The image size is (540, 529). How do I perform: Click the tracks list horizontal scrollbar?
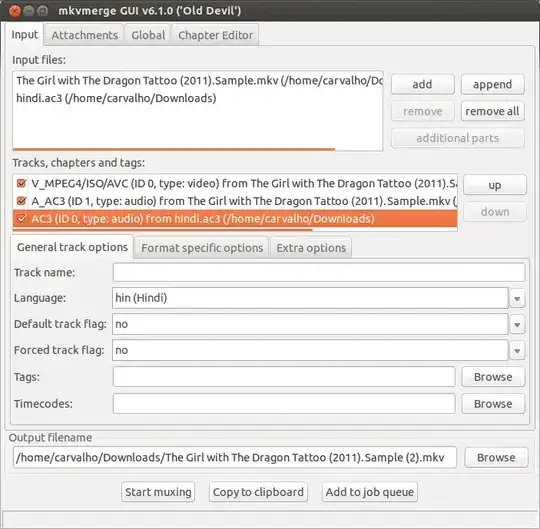[x=163, y=229]
